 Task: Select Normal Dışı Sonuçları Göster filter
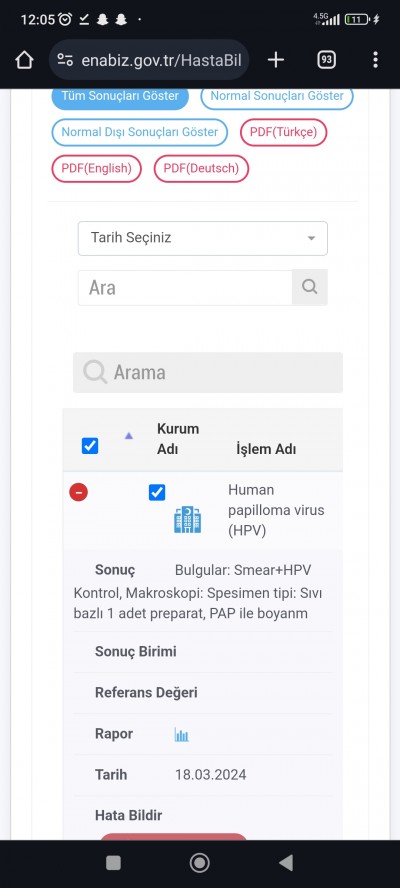pyautogui.click(x=139, y=133)
